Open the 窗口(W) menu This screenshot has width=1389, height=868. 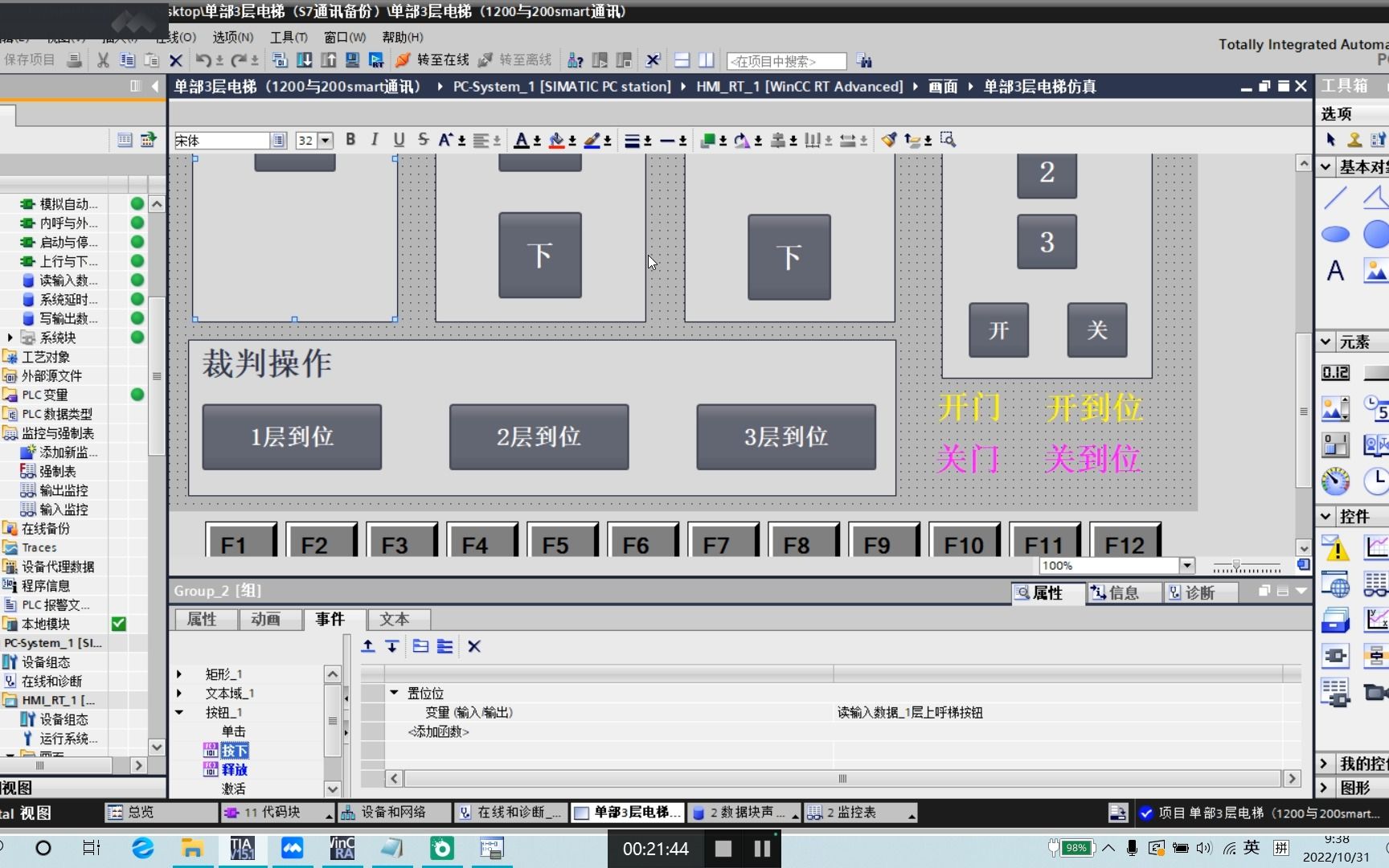click(x=345, y=37)
